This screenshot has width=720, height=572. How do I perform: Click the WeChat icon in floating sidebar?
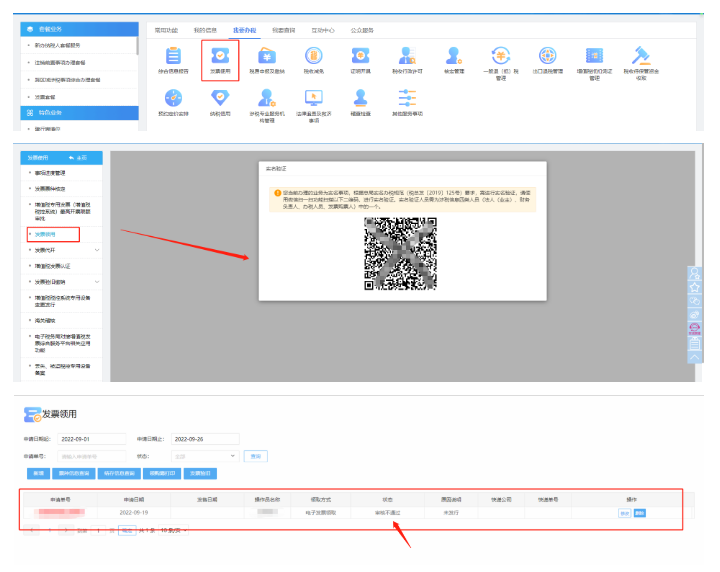tap(695, 301)
